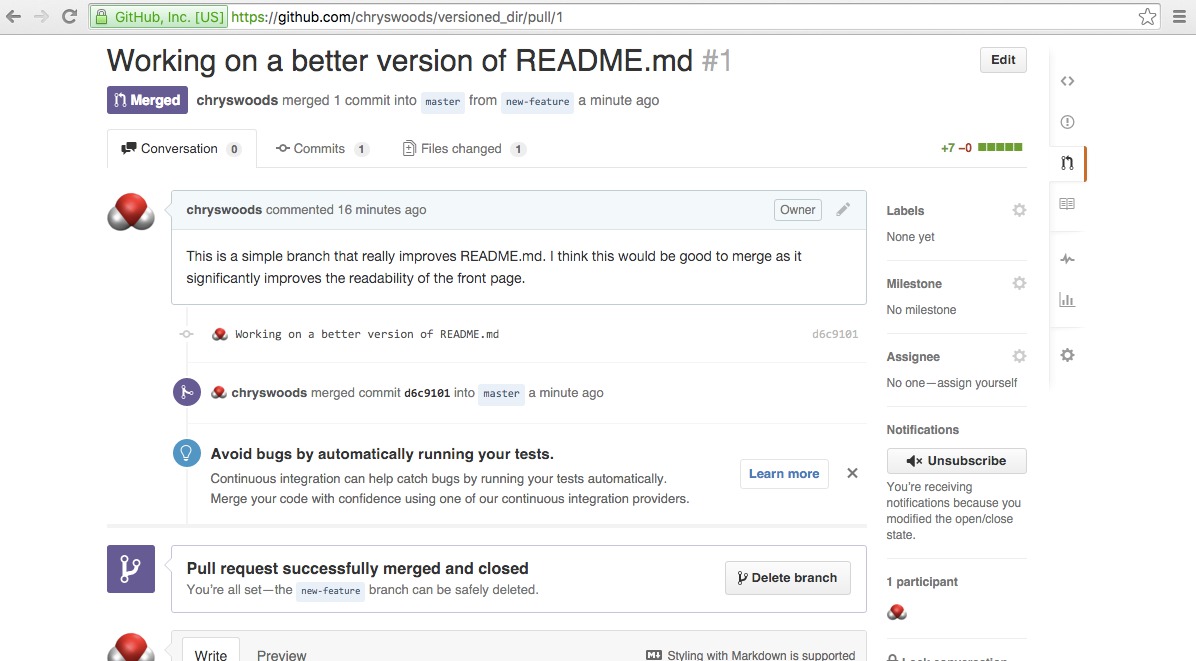Bookmark page with star icon
The width and height of the screenshot is (1196, 661).
[x=1147, y=17]
